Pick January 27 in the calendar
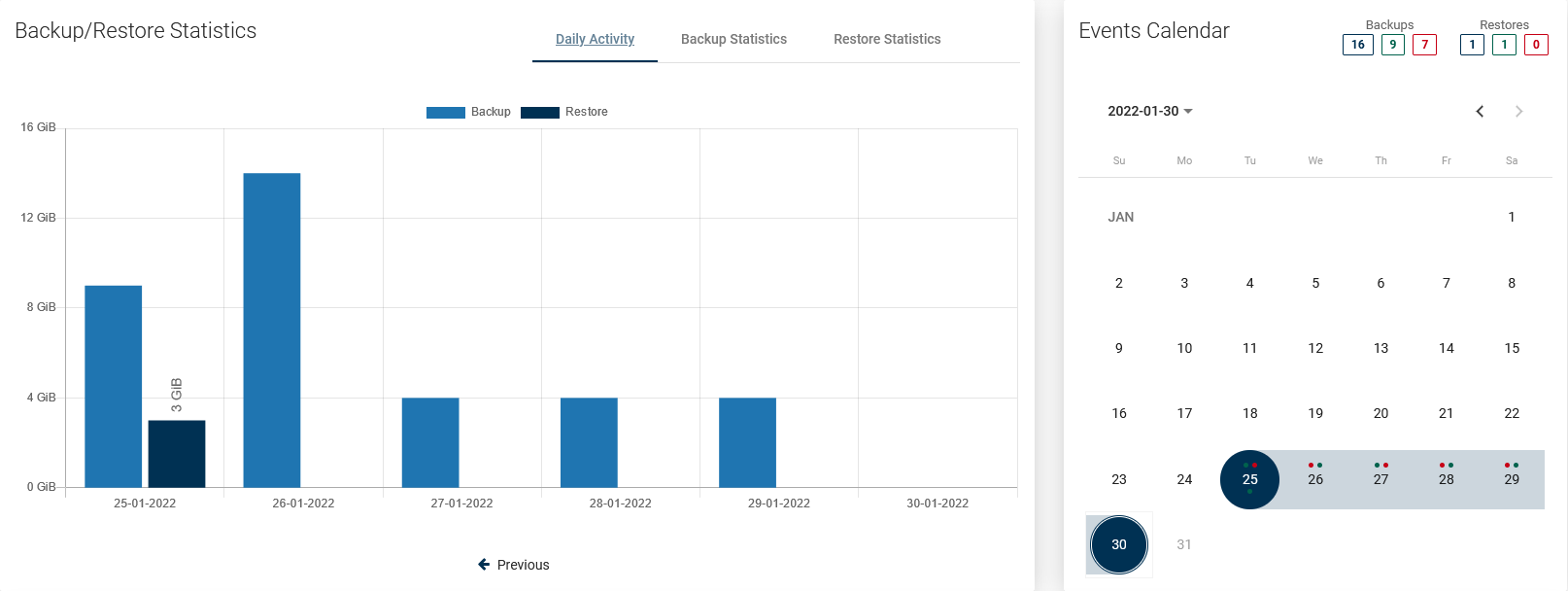Image resolution: width=1568 pixels, height=591 pixels. coord(1381,479)
